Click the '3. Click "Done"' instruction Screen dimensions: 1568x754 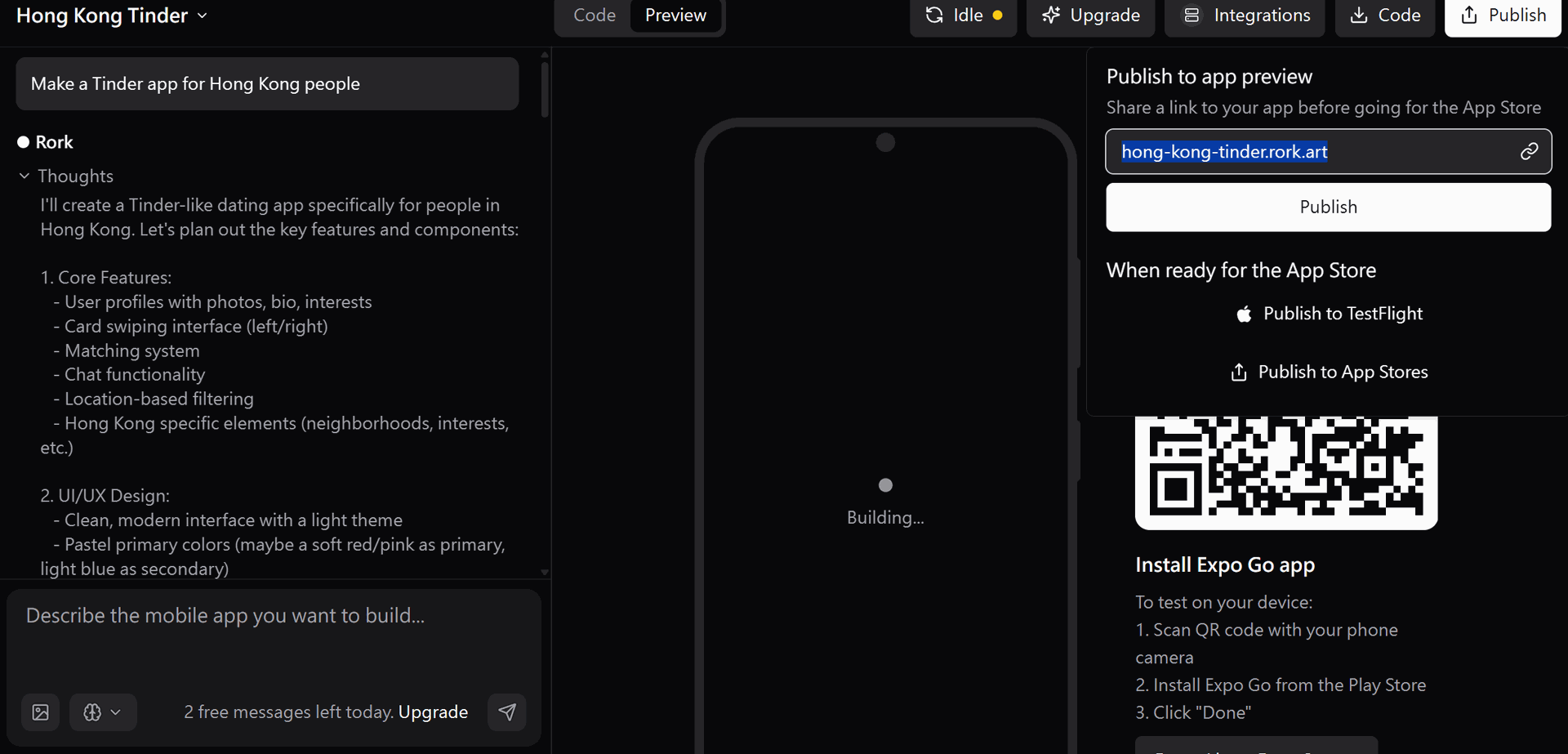pyautogui.click(x=1193, y=712)
